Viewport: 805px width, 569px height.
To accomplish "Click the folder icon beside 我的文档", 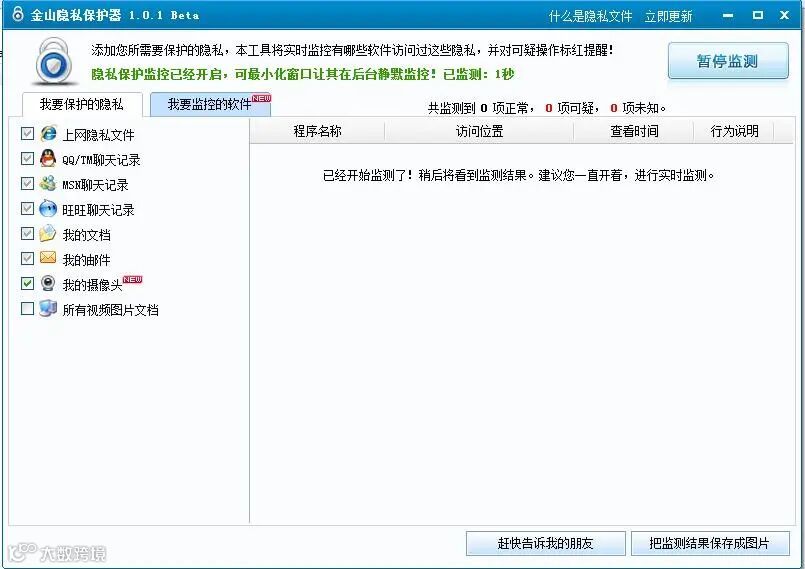I will (x=48, y=233).
